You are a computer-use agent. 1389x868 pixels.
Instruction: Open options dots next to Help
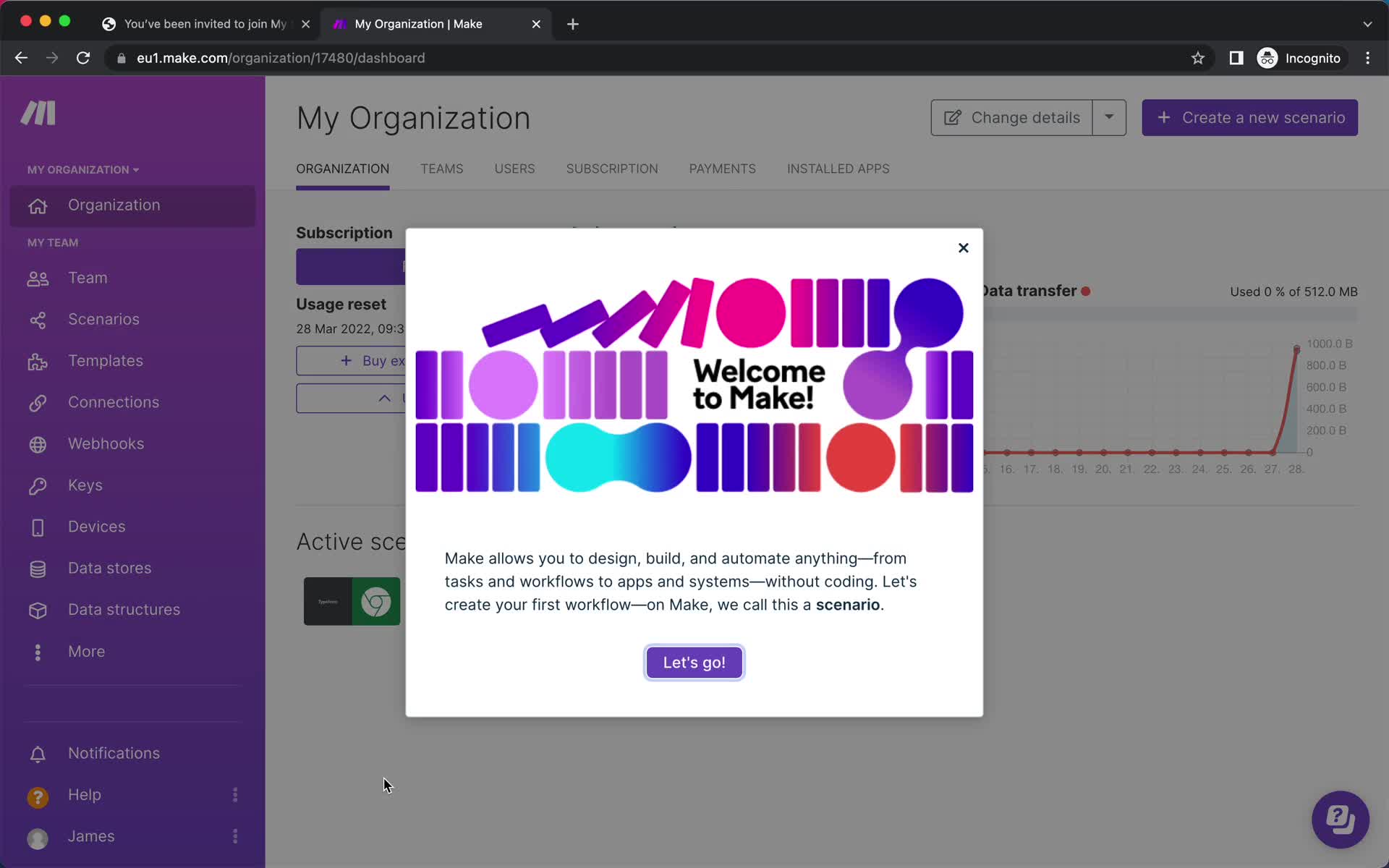tap(235, 795)
